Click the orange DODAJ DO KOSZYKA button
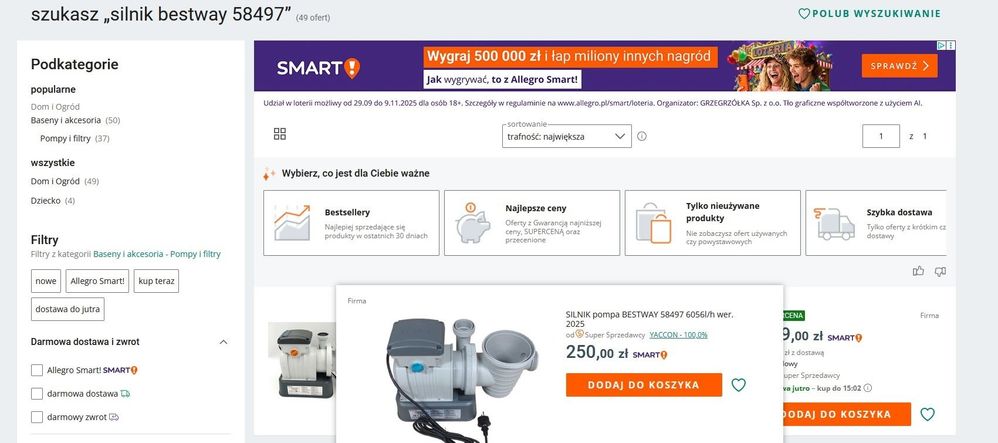 point(644,384)
